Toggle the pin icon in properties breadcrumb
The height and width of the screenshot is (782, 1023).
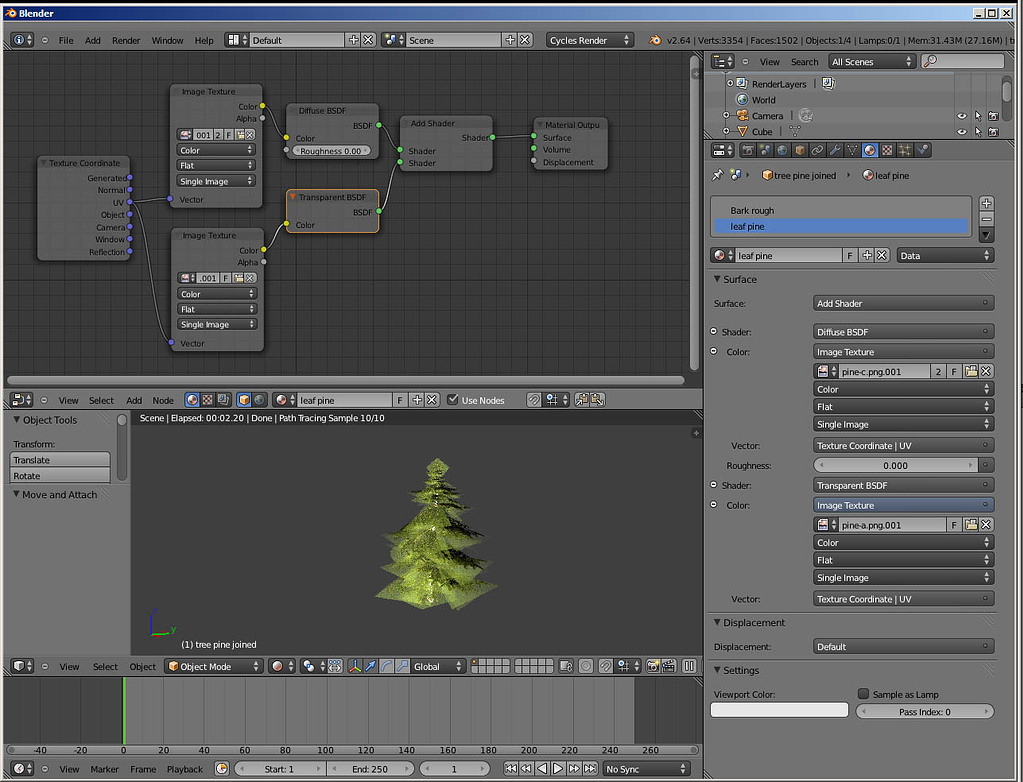pos(718,175)
